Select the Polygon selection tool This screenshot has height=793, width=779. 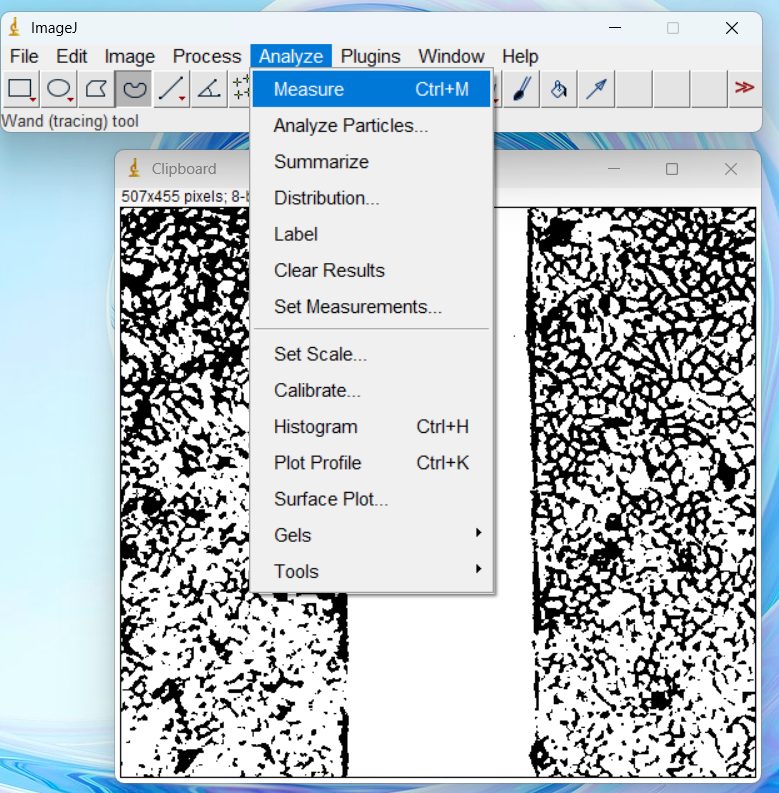coord(96,89)
